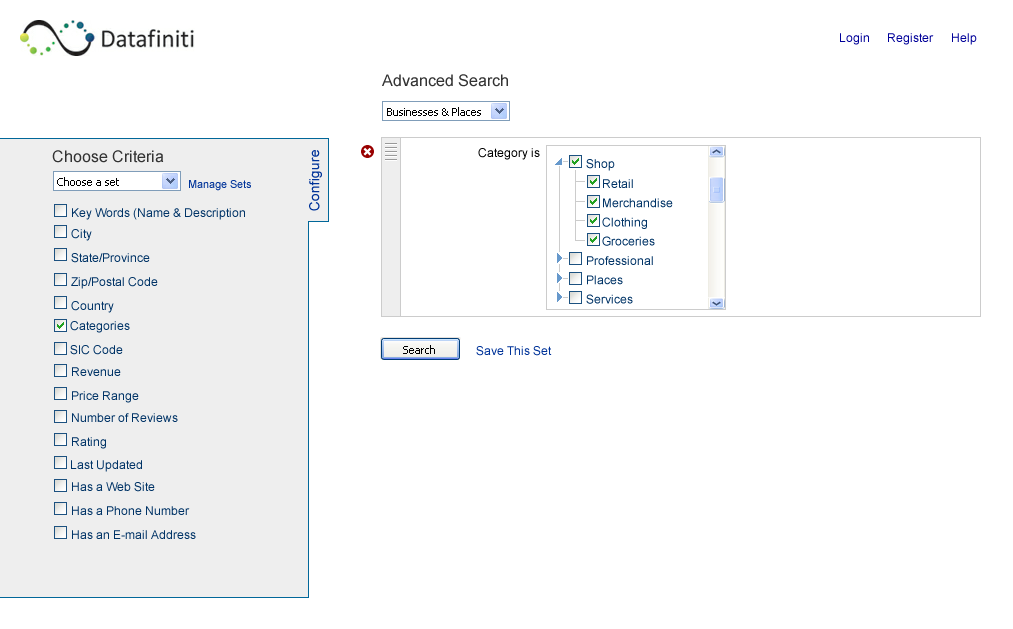Click the Save This Set link
Screen dimensions: 1013x629
(514, 351)
